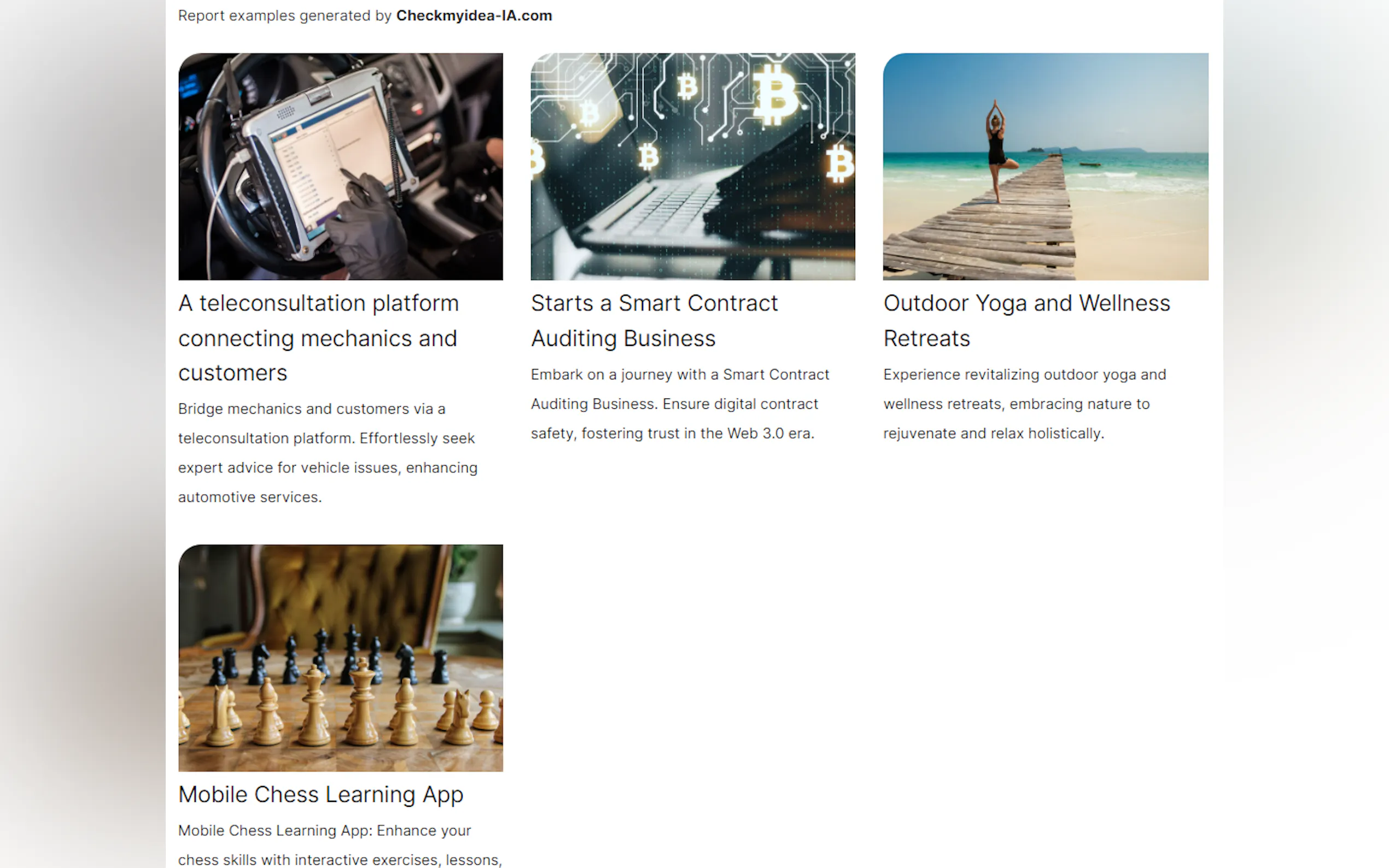Viewport: 1389px width, 868px height.
Task: Select the yoga retreats card description text
Action: pos(1024,403)
